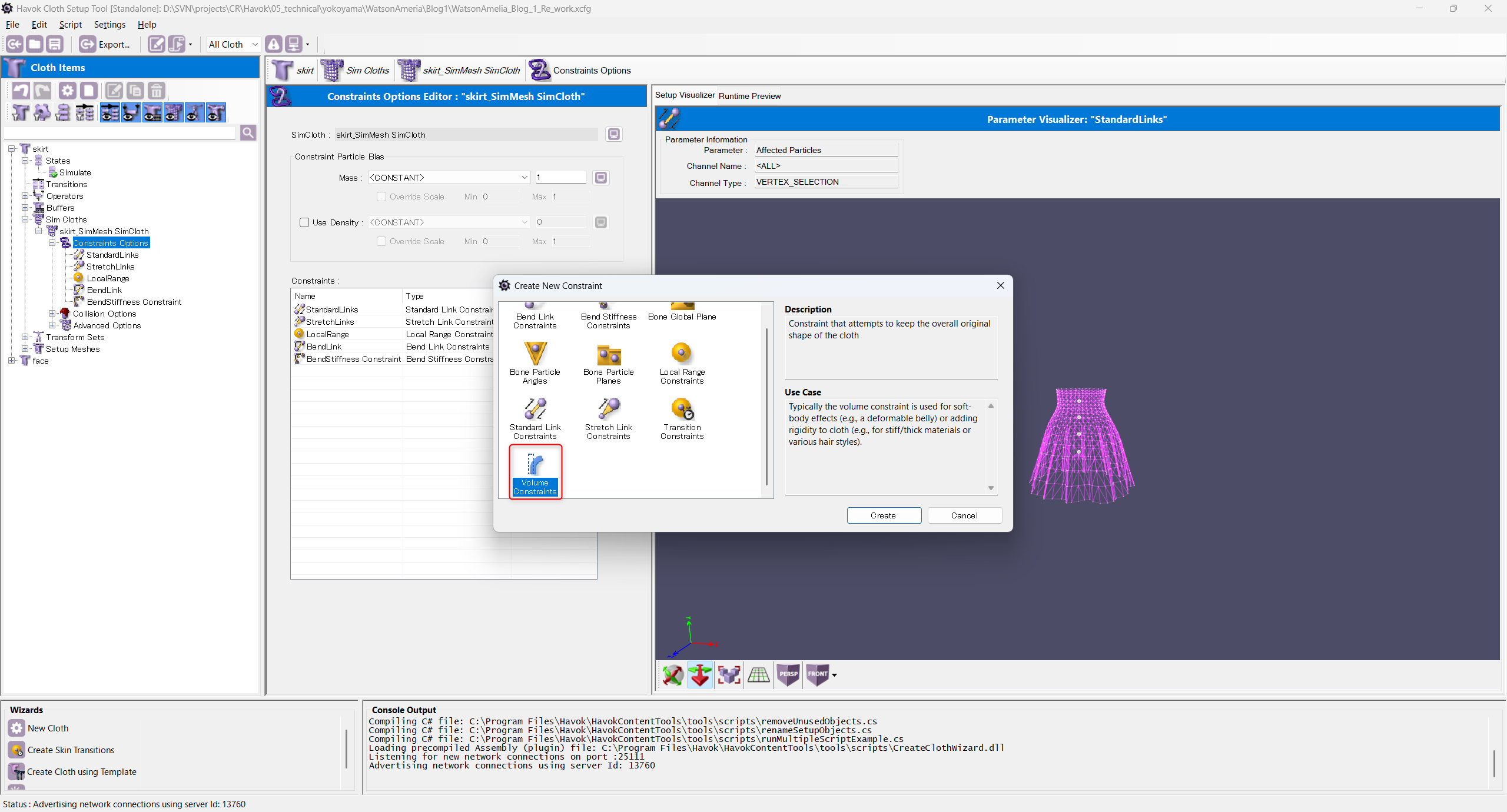Toggle the operators visibility eye filter
The image size is (1507, 812).
[131, 112]
